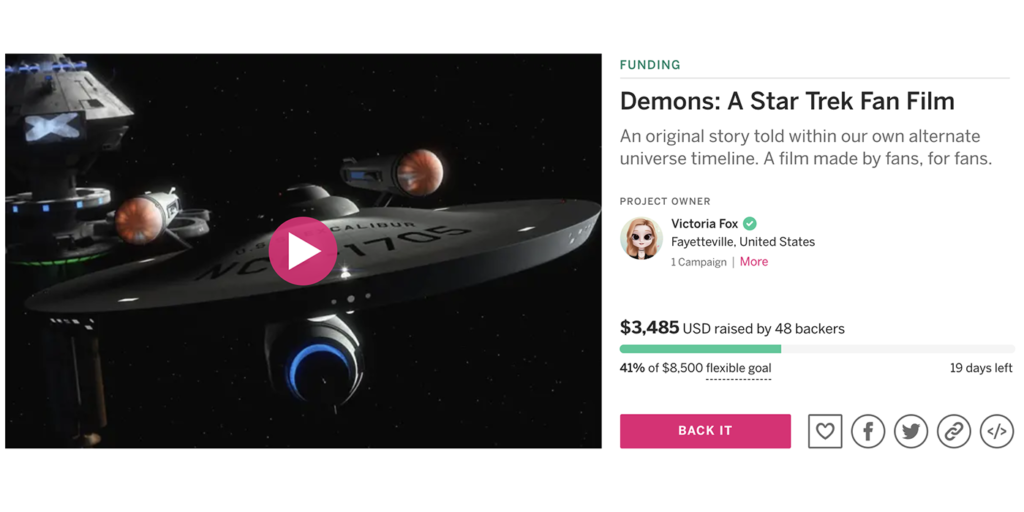Click the BACK IT button
1024x512 pixels.
pos(705,431)
